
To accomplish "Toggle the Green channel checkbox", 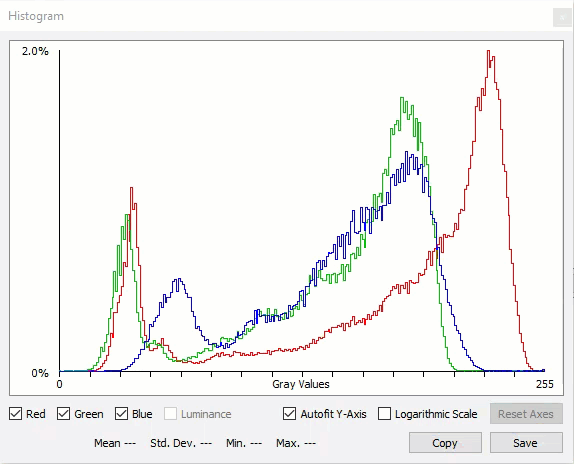I will [x=63, y=414].
